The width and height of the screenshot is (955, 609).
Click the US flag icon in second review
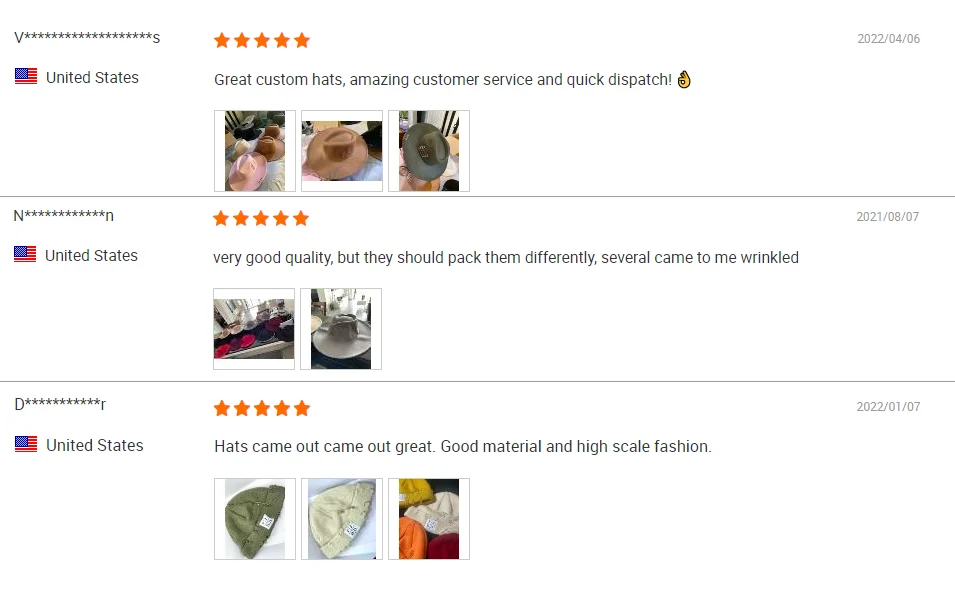pyautogui.click(x=25, y=254)
